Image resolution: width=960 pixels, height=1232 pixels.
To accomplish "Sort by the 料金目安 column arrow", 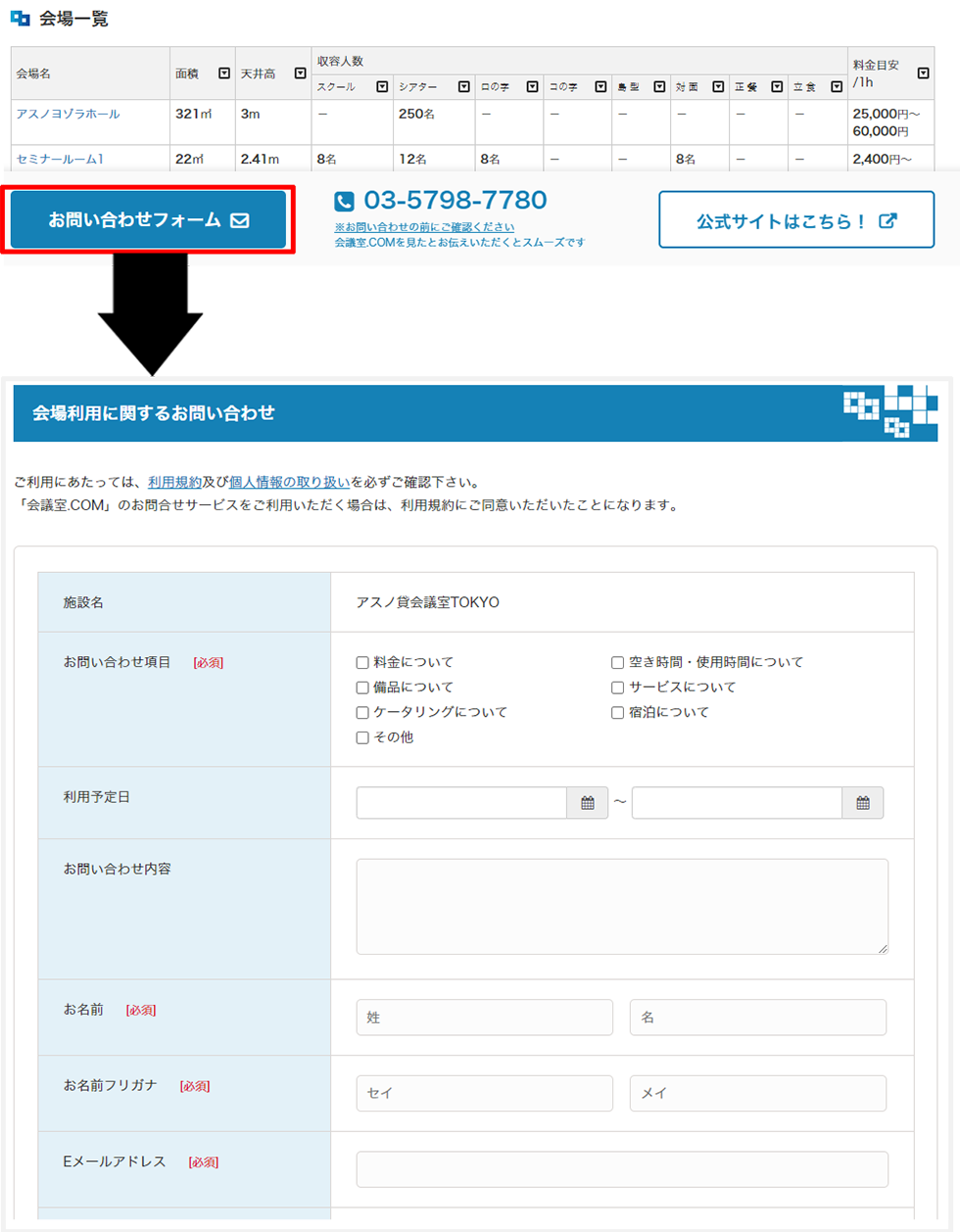I will pyautogui.click(x=923, y=73).
